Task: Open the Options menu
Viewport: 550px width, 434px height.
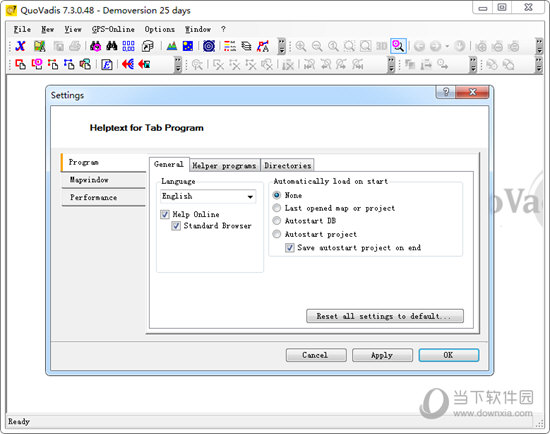Action: [x=160, y=29]
